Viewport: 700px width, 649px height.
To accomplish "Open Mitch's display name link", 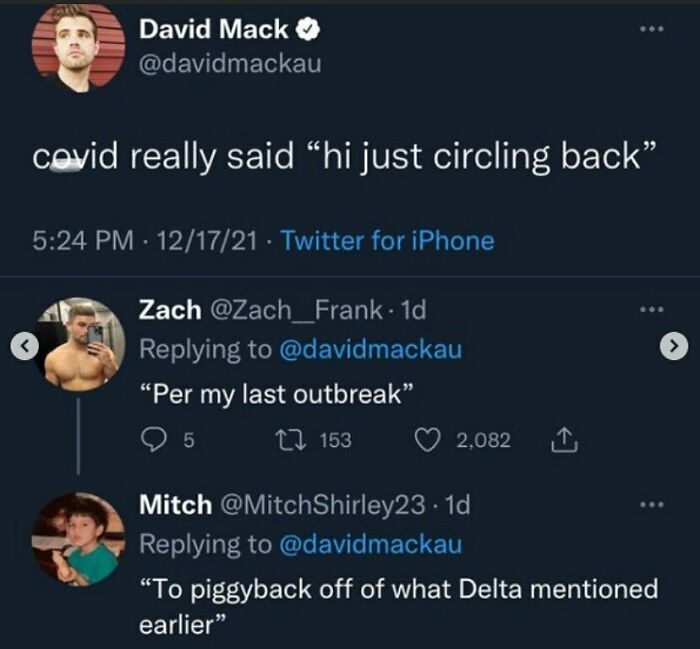I will pos(174,505).
